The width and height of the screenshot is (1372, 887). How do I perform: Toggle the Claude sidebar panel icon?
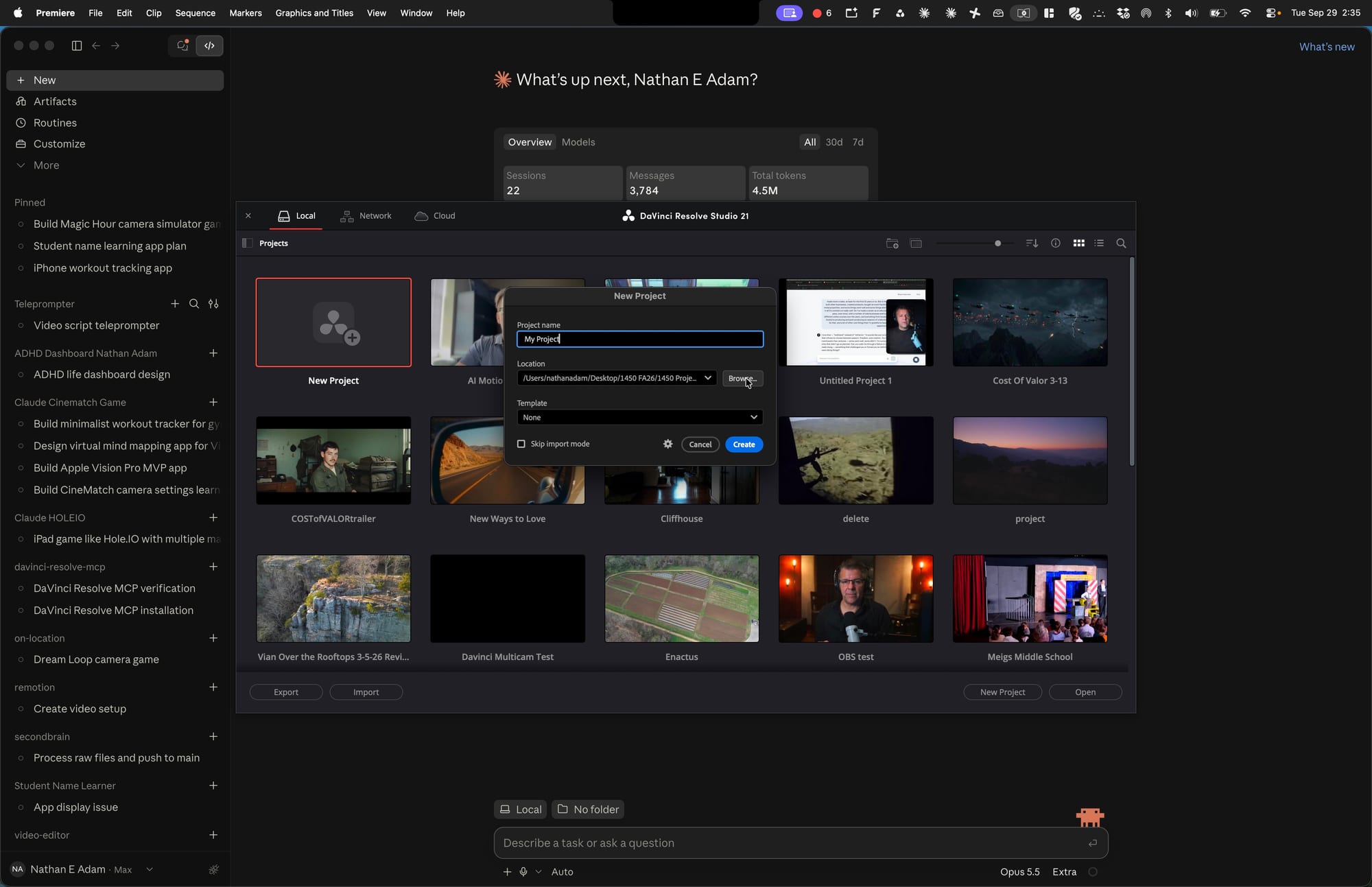tap(77, 46)
